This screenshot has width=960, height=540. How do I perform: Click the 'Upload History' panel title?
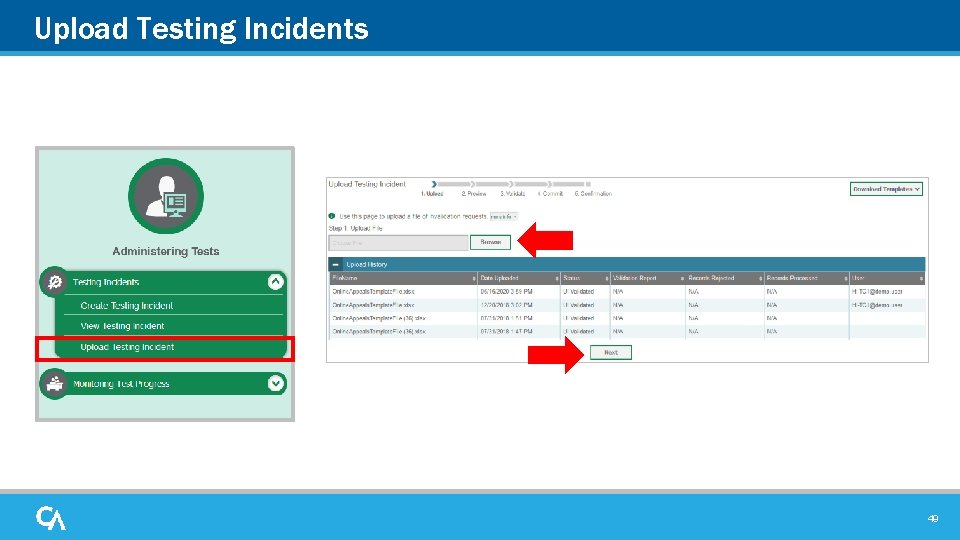click(x=367, y=264)
